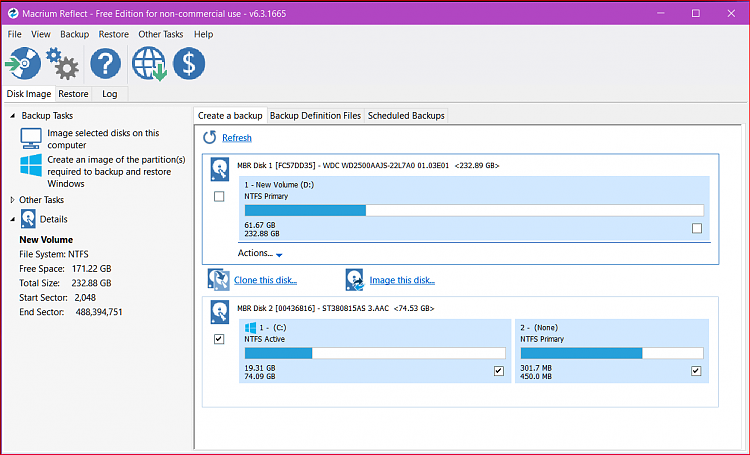Viewport: 750px width, 455px height.
Task: Open the View menu
Action: 41,34
